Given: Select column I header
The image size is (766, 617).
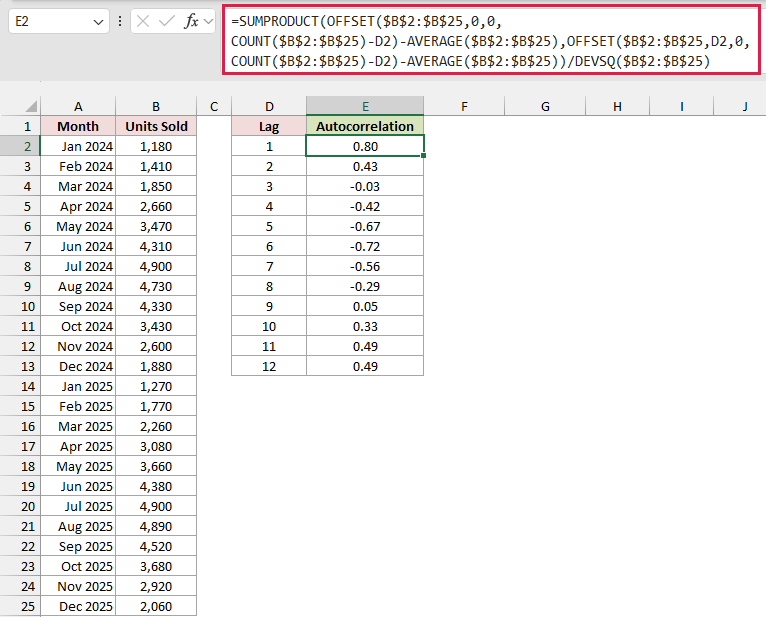Looking at the screenshot, I should point(681,106).
